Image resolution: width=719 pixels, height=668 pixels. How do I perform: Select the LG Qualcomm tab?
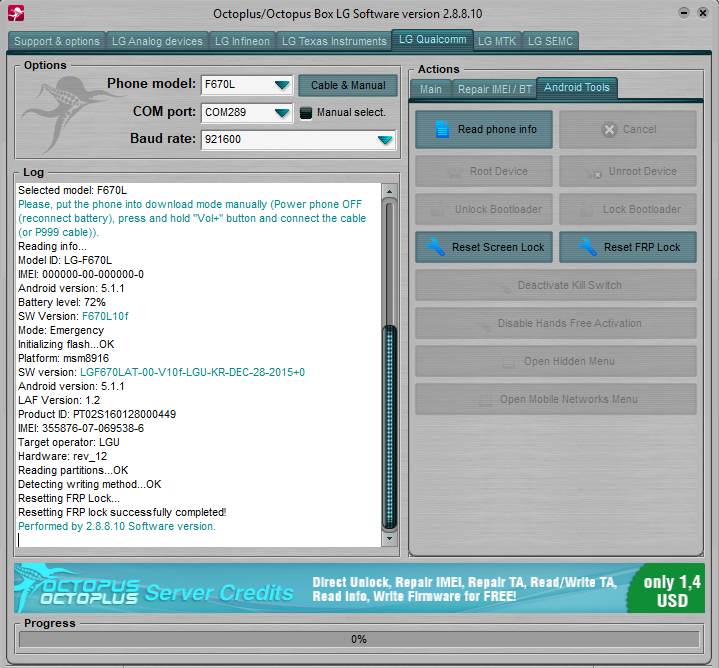tap(432, 40)
